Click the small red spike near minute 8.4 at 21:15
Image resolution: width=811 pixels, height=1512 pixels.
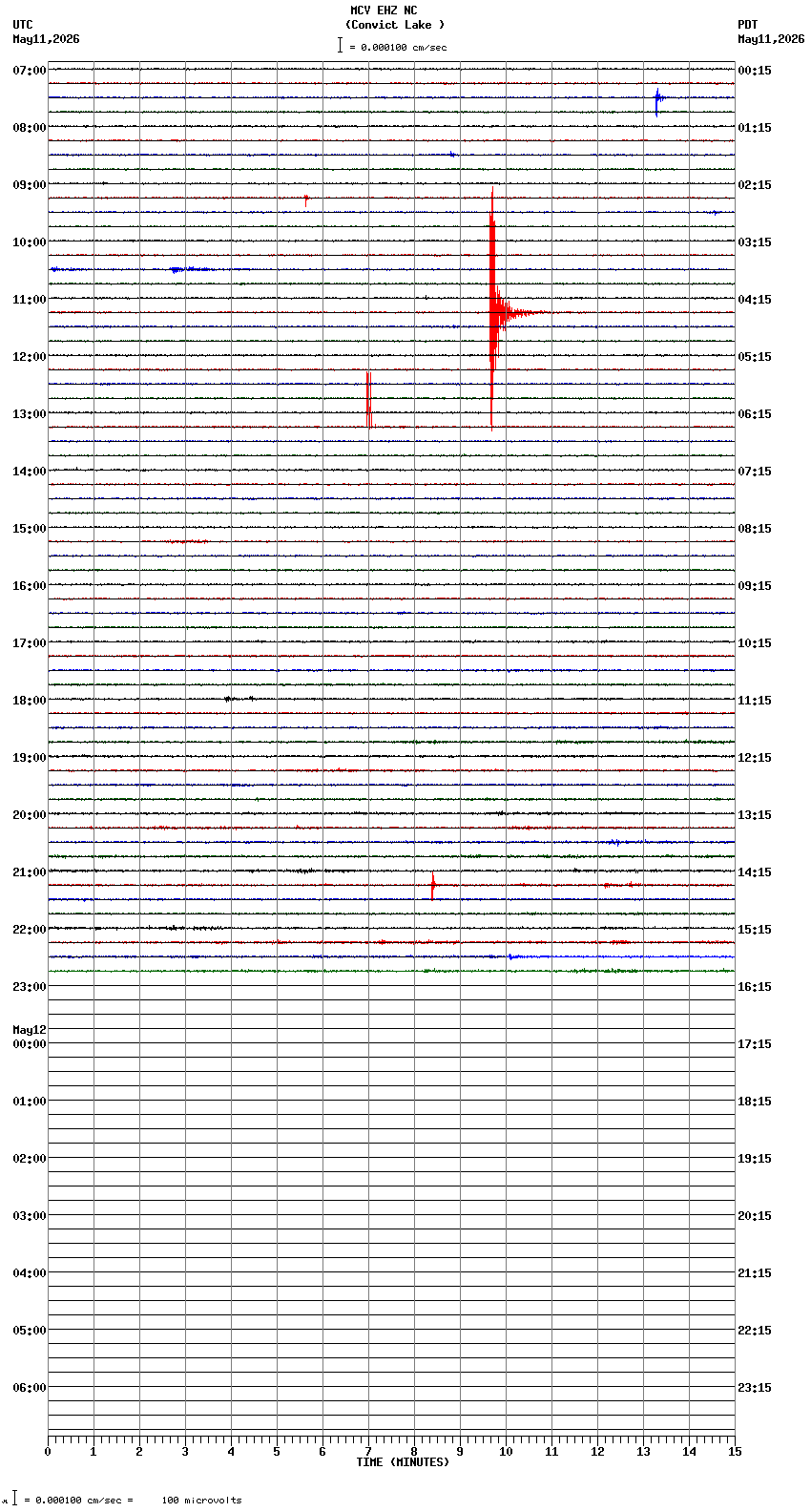pyautogui.click(x=433, y=886)
